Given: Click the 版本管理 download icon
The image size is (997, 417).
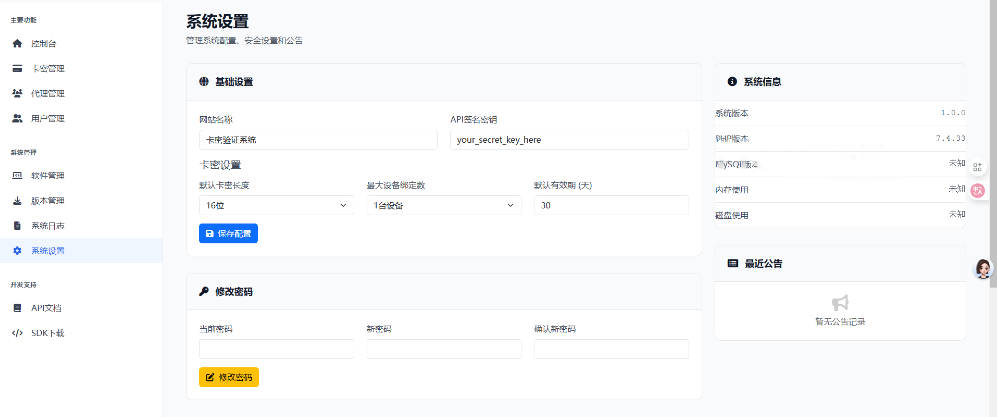Looking at the screenshot, I should click(x=17, y=201).
